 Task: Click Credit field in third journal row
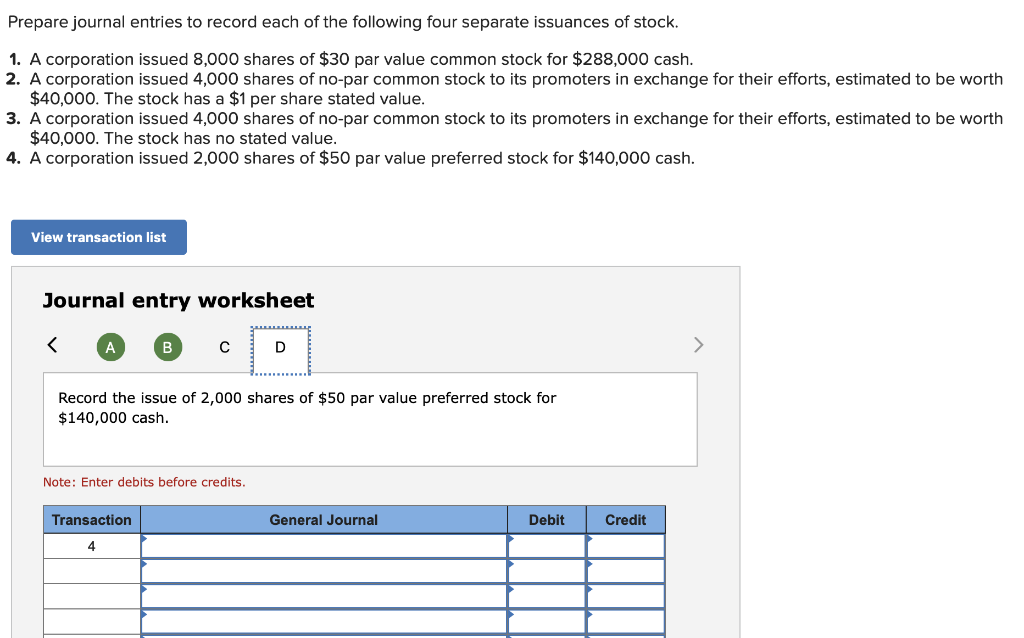626,596
